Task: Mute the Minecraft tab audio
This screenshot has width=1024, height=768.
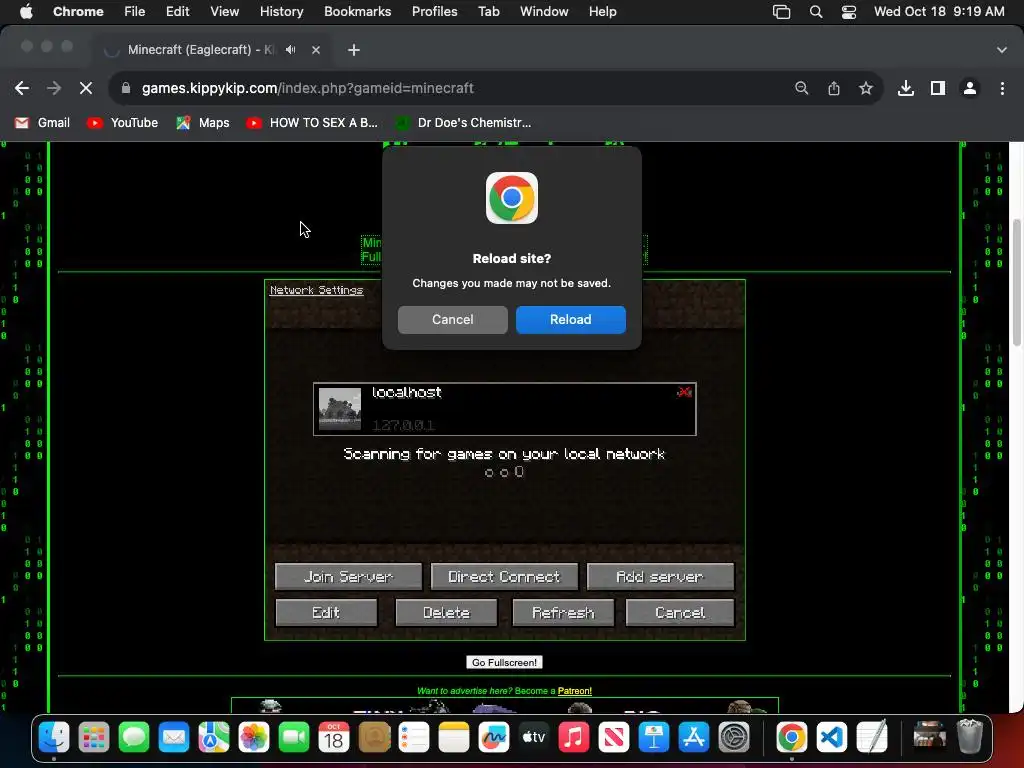Action: pos(291,50)
